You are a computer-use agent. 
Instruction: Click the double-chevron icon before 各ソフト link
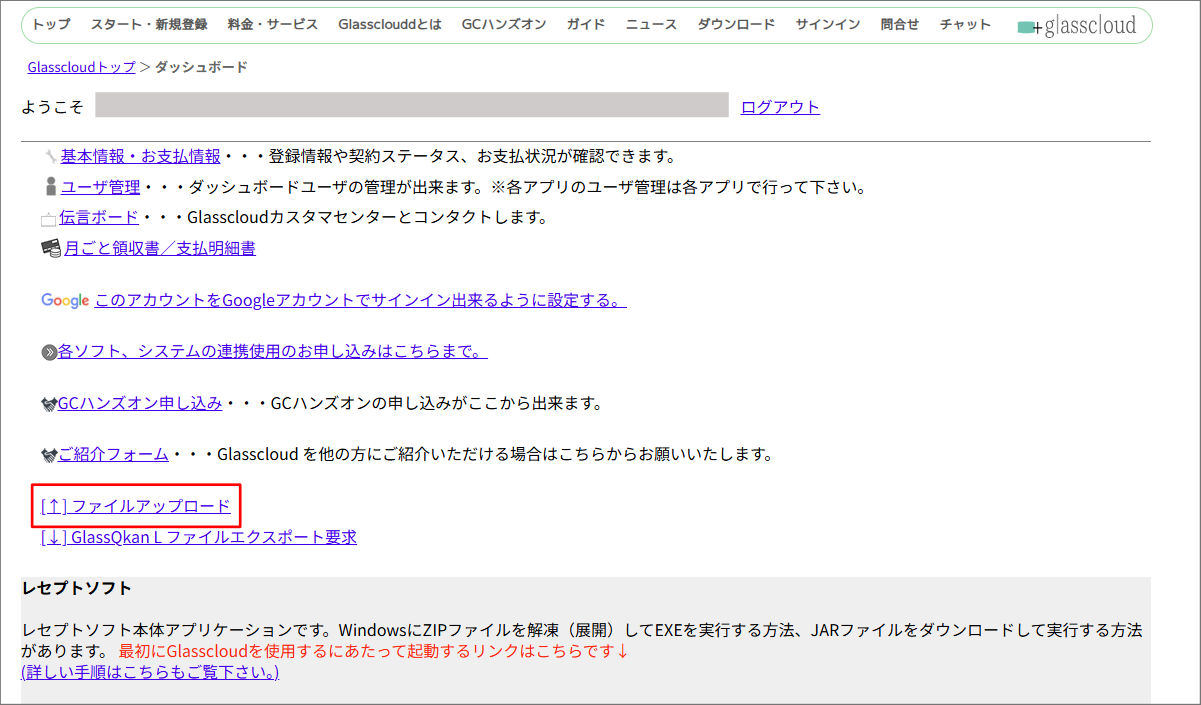click(x=48, y=352)
